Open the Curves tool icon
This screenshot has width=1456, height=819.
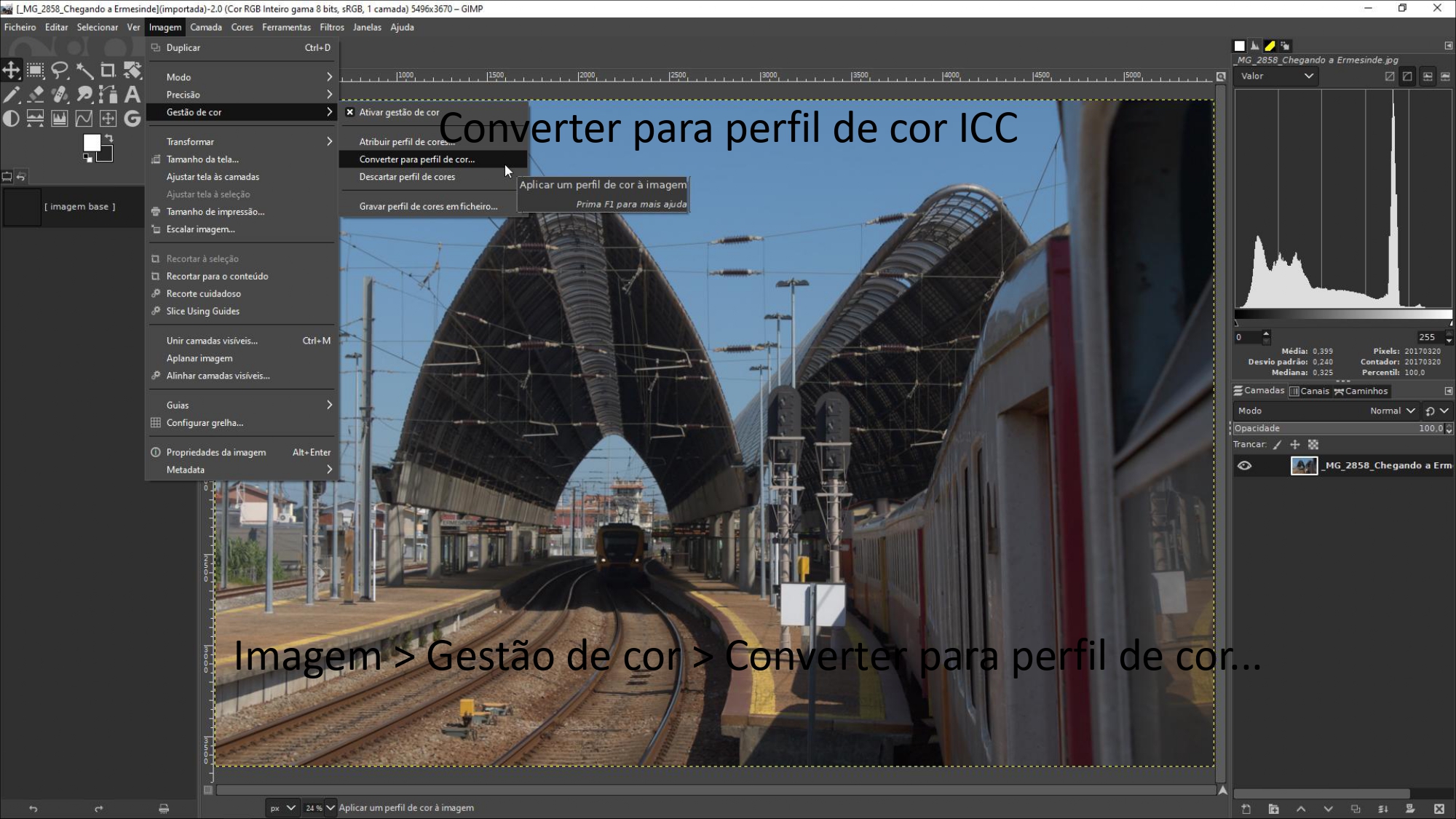pos(84,119)
